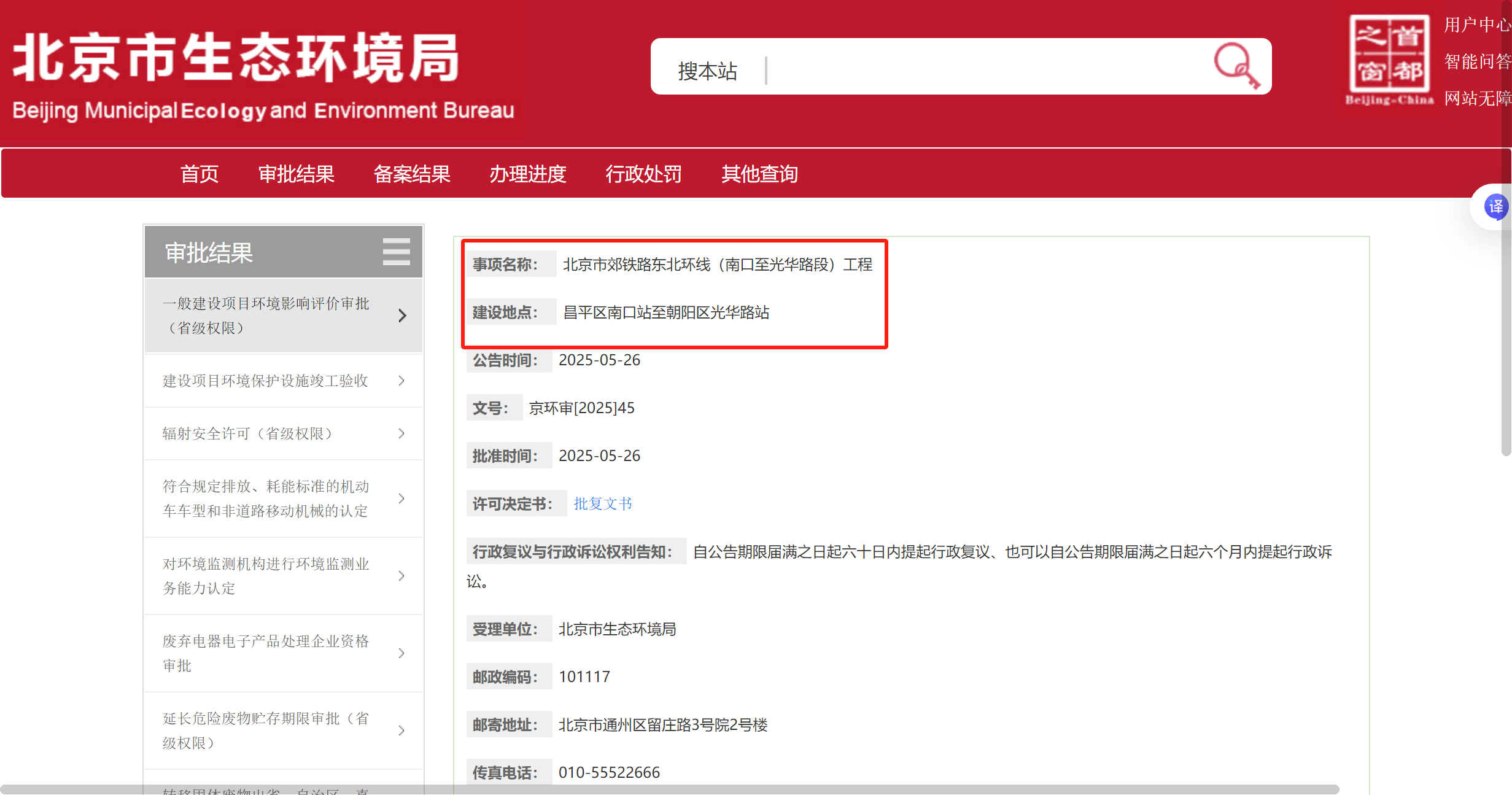Click the postal code 101117
This screenshot has width=1512, height=795.
pyautogui.click(x=584, y=677)
